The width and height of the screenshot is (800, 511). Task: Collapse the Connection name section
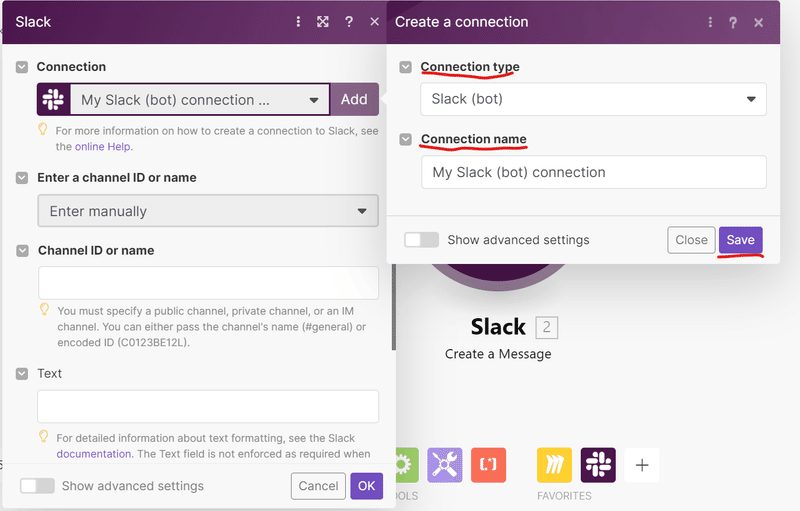pyautogui.click(x=406, y=139)
